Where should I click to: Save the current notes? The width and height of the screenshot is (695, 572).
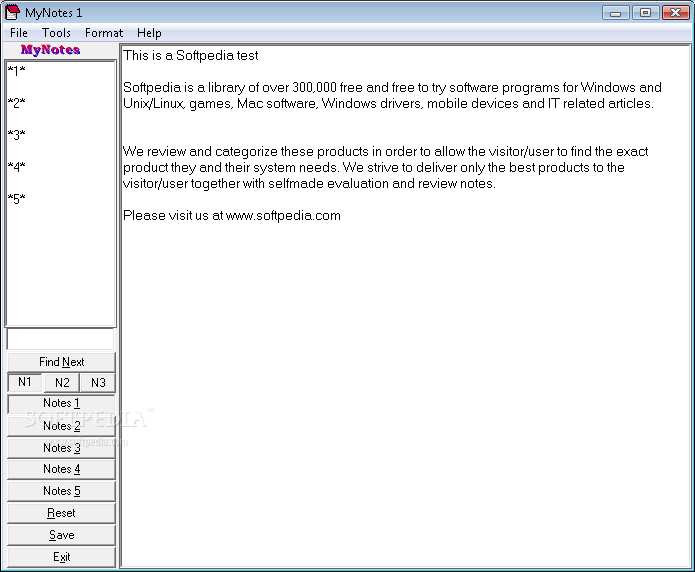(61, 535)
